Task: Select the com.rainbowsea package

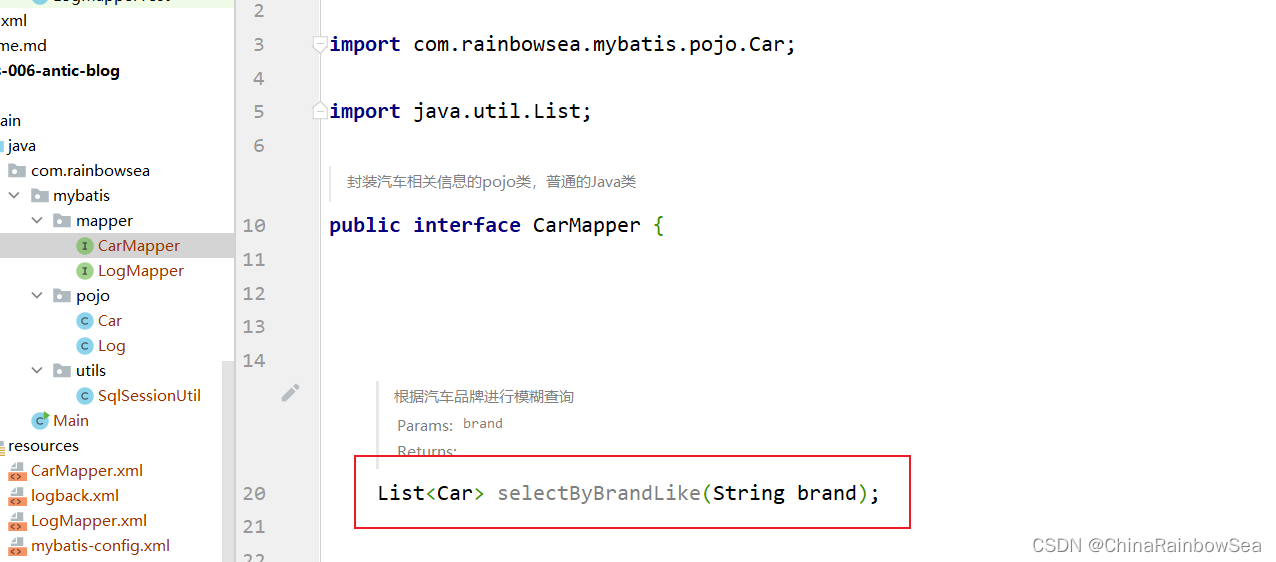Action: click(90, 171)
